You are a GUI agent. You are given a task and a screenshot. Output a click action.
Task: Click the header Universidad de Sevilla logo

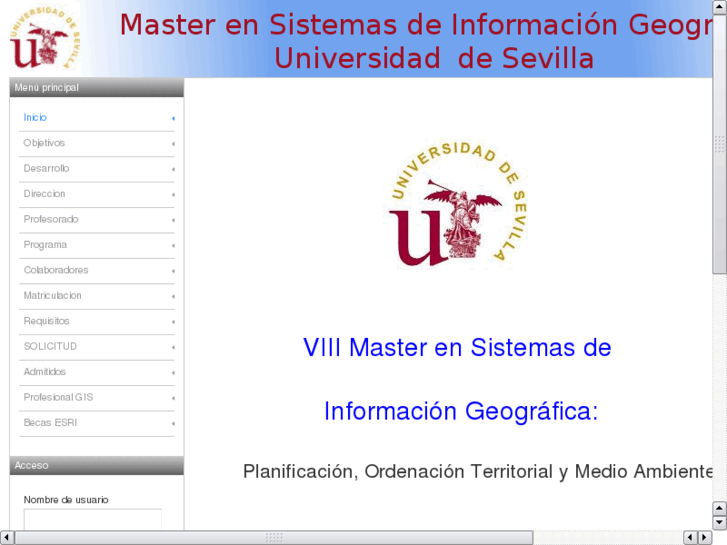coord(45,38)
